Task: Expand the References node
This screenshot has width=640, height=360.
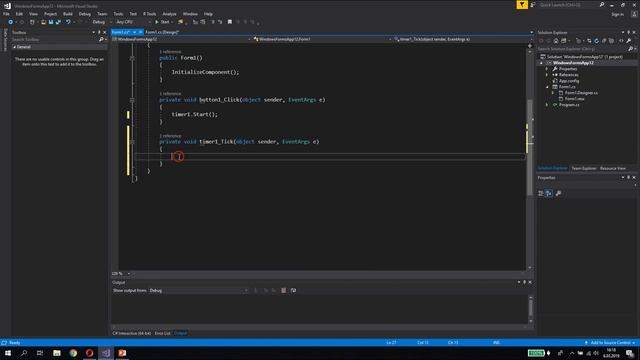Action: [547, 75]
